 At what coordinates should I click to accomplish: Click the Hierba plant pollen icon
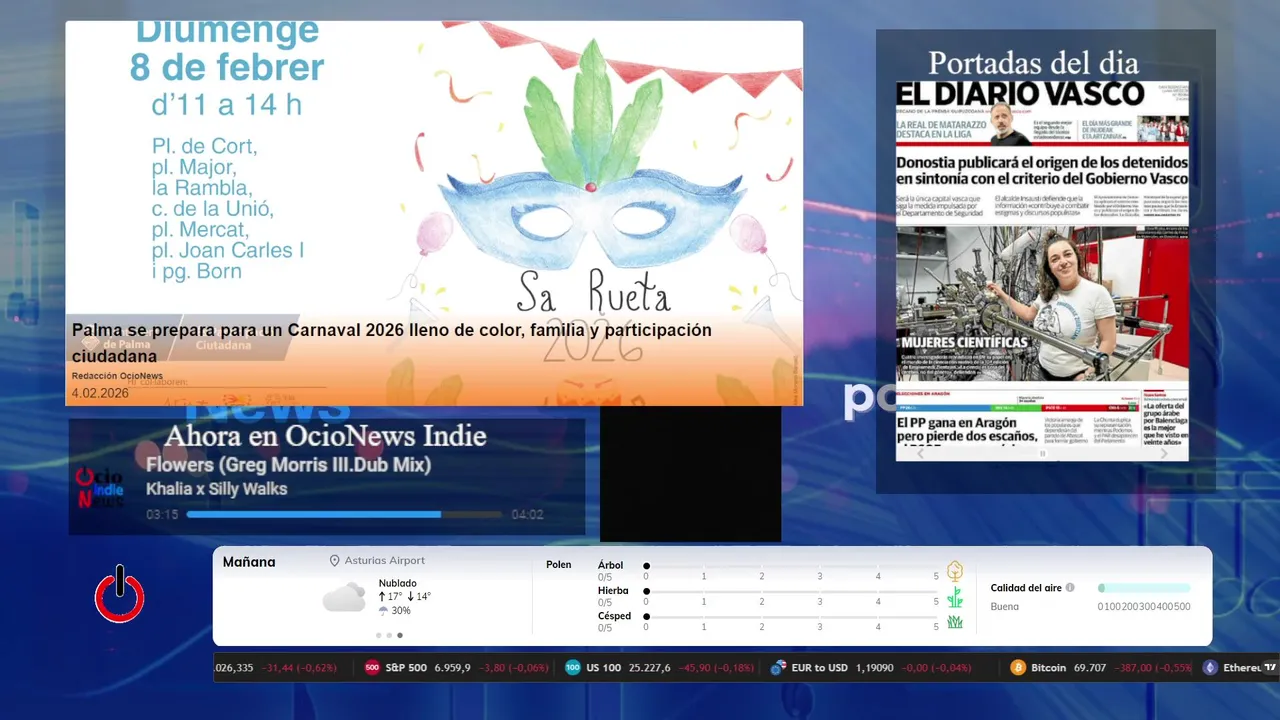coord(955,597)
